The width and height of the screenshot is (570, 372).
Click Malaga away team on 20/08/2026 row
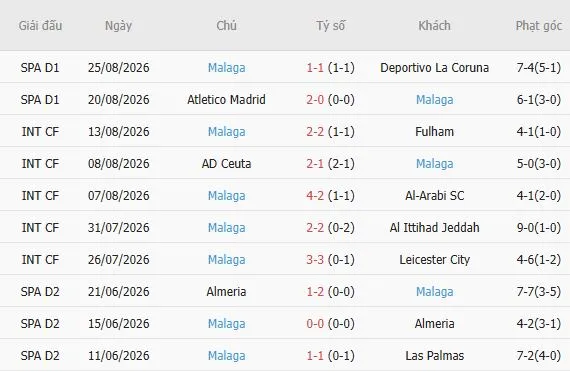coord(434,100)
